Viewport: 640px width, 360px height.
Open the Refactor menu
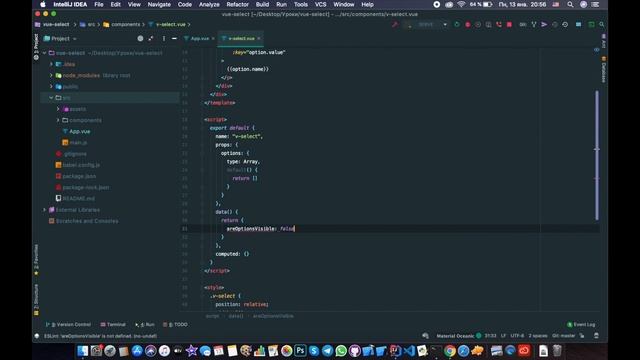coord(238,4)
